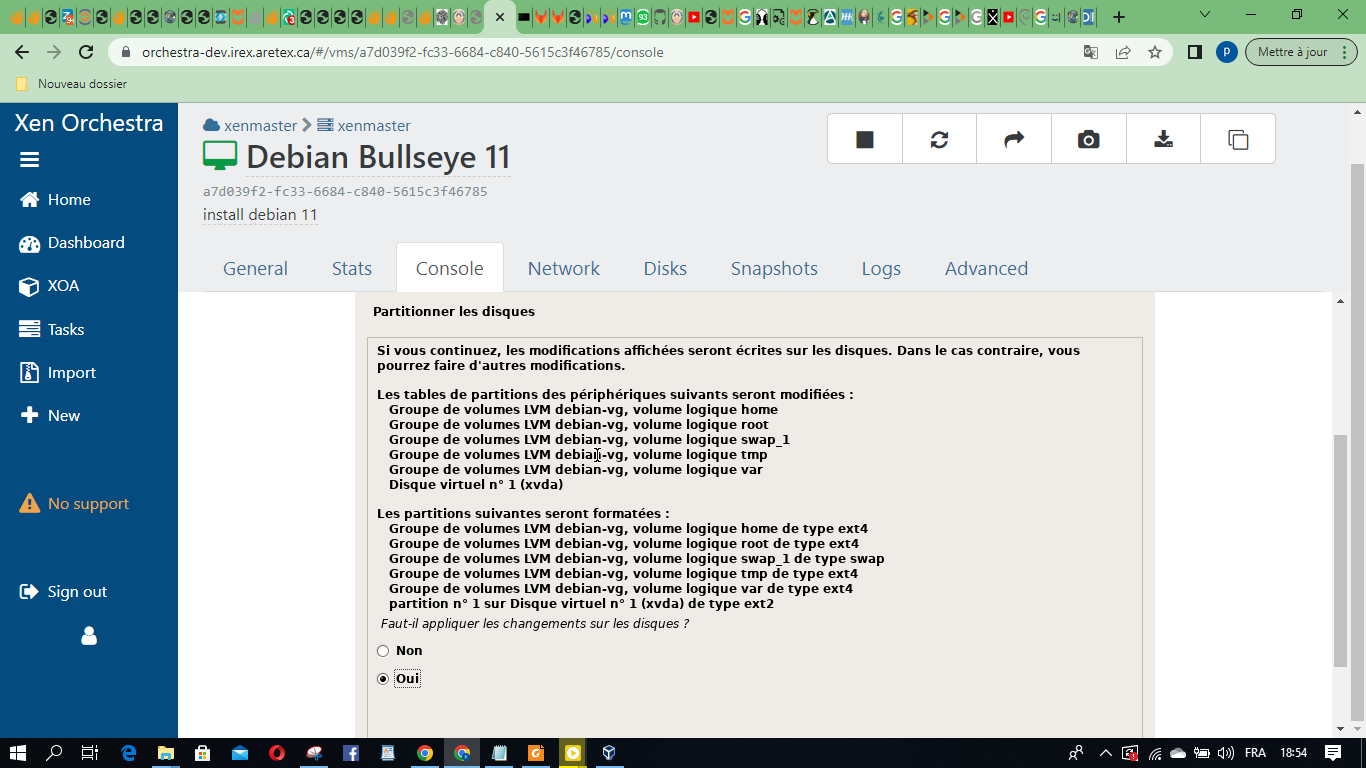
Task: Take a snapshot with the camera icon
Action: click(1088, 139)
